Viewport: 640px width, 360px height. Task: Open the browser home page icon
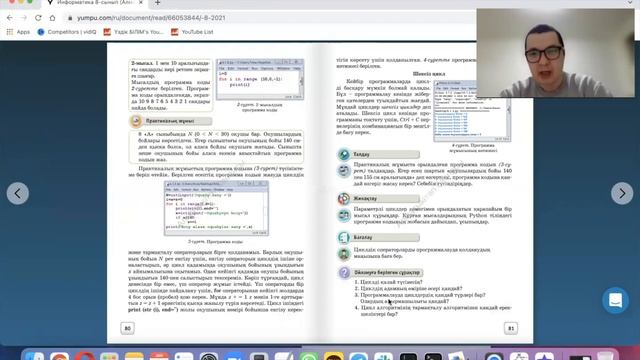click(x=52, y=18)
